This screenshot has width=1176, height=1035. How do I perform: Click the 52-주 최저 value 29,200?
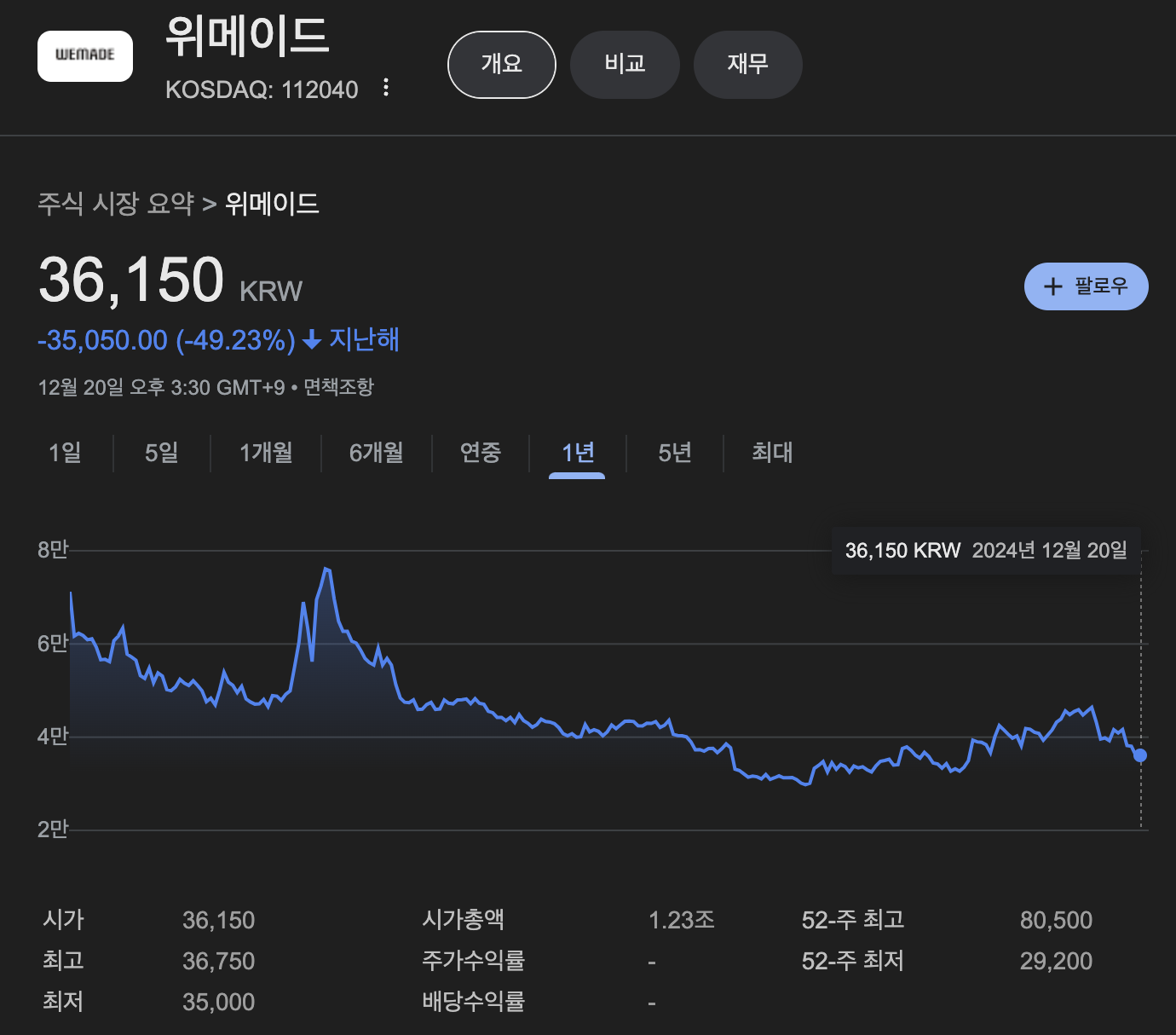pos(1056,962)
